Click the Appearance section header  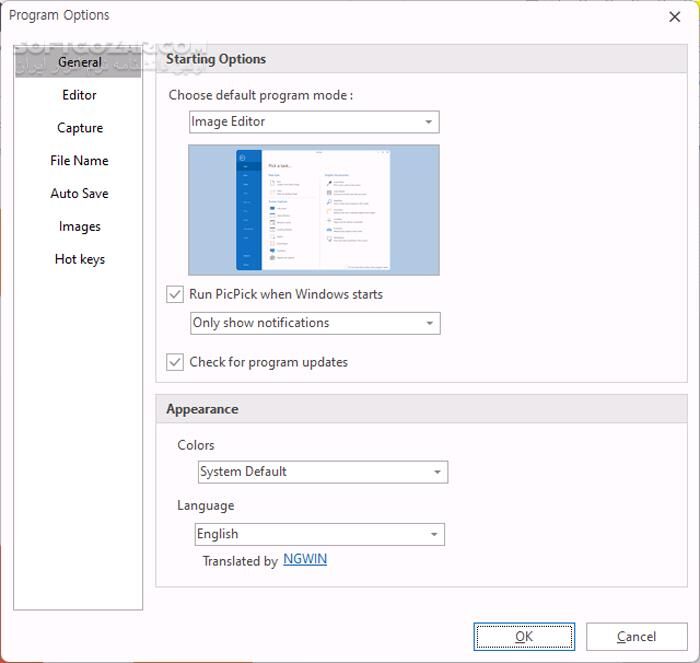point(202,409)
